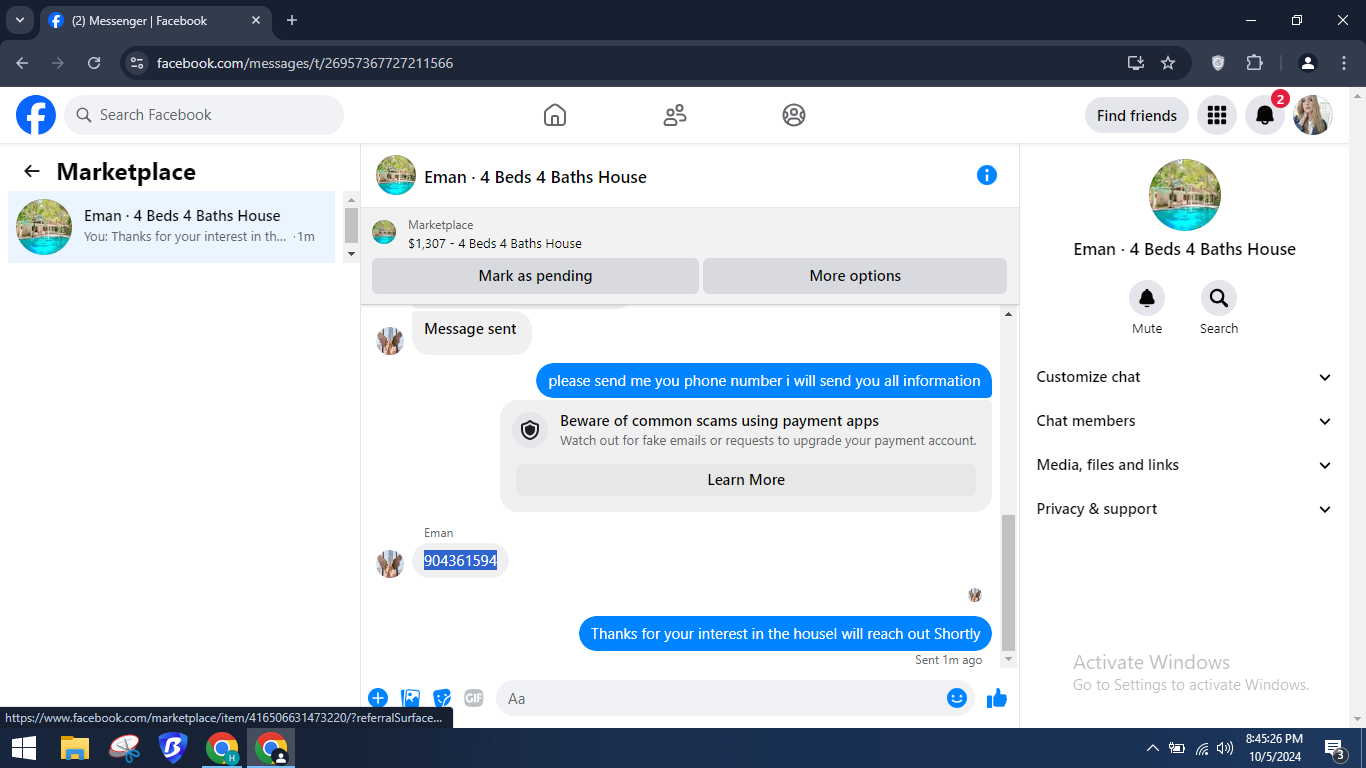Attach a photo with the image icon

pyautogui.click(x=410, y=698)
